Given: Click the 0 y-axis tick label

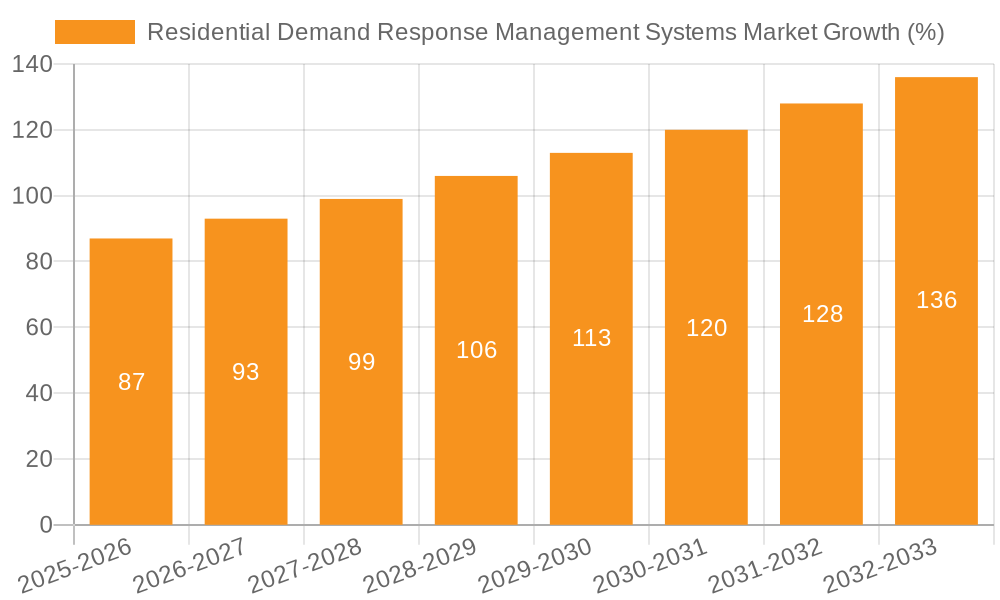Looking at the screenshot, I should point(45,525).
